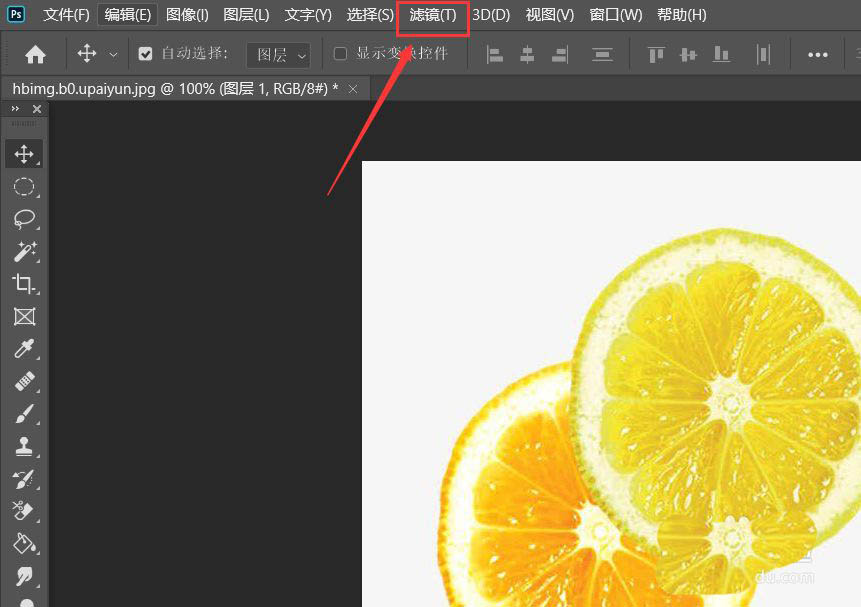Open the 滤镜(T) filter menu
This screenshot has width=861, height=607.
tap(433, 15)
